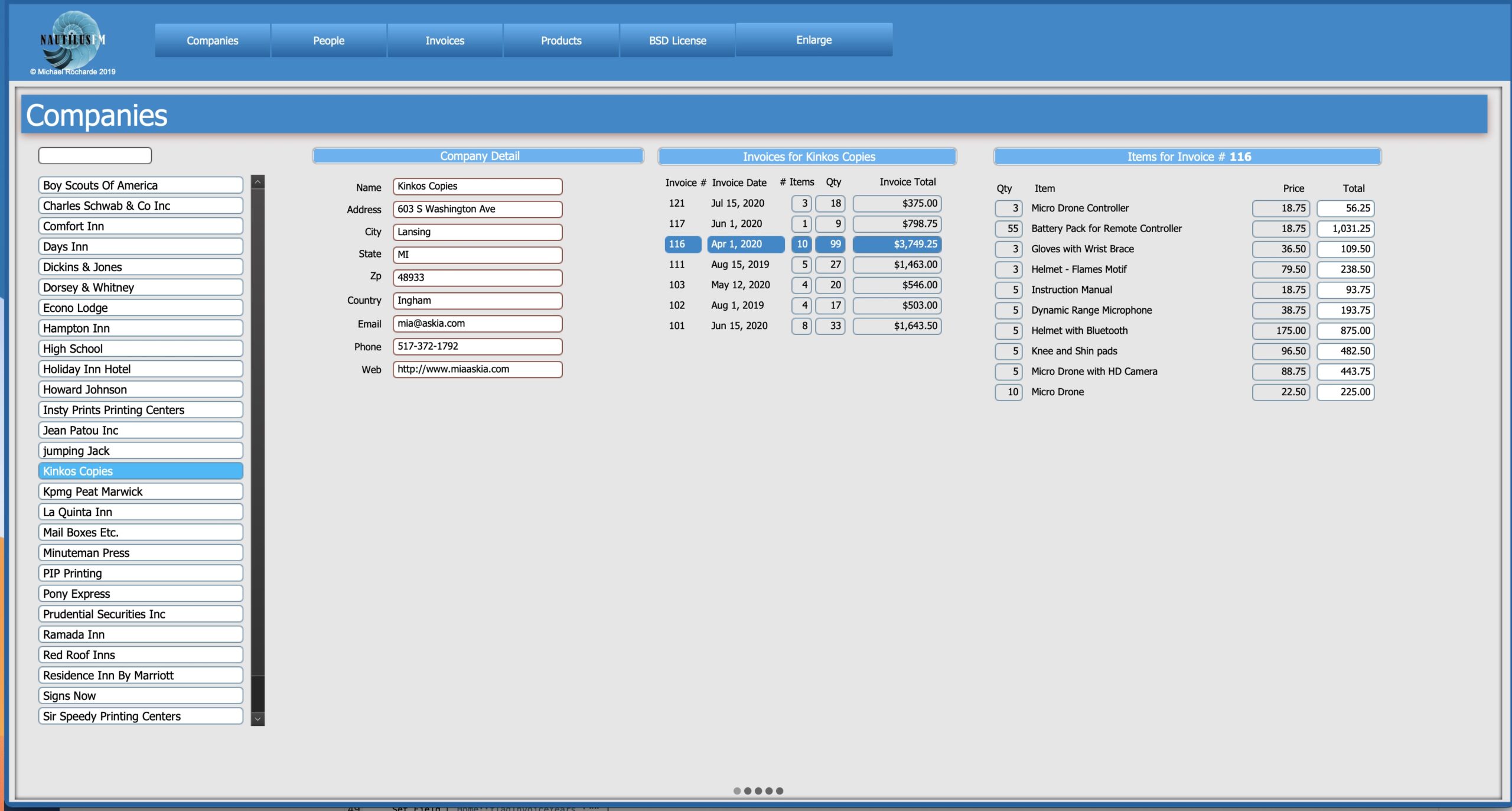Click the Phone field 517-372-1792
1512x811 pixels.
(x=477, y=346)
